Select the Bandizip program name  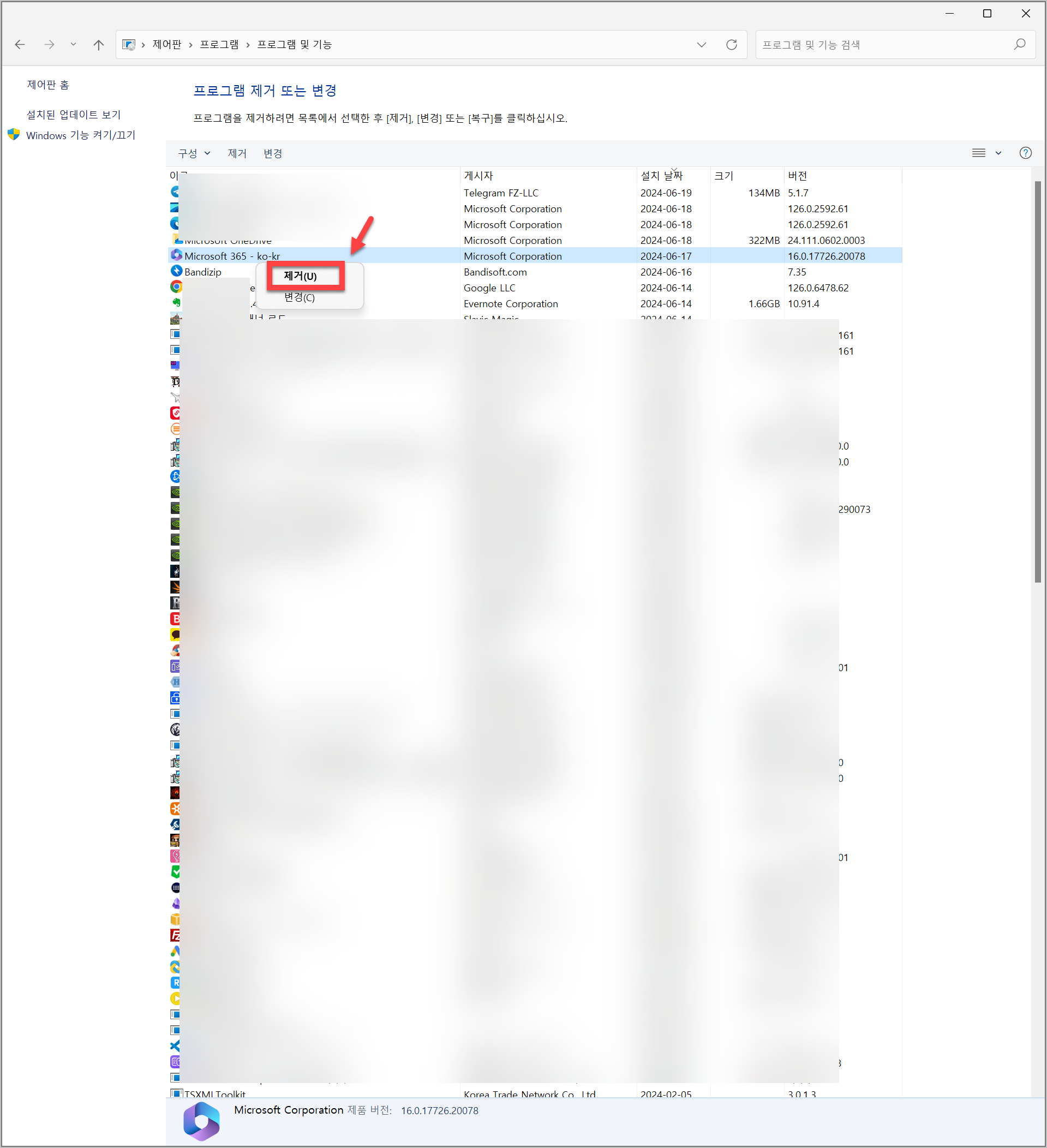point(202,272)
